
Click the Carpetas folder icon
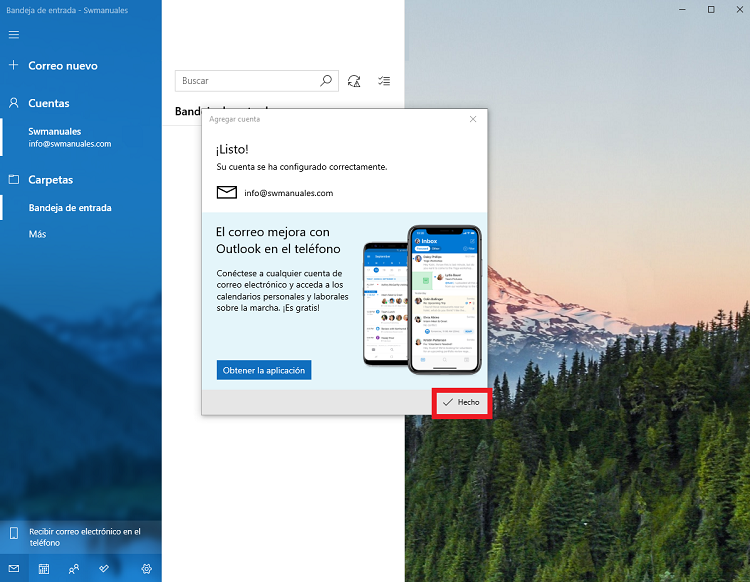14,179
